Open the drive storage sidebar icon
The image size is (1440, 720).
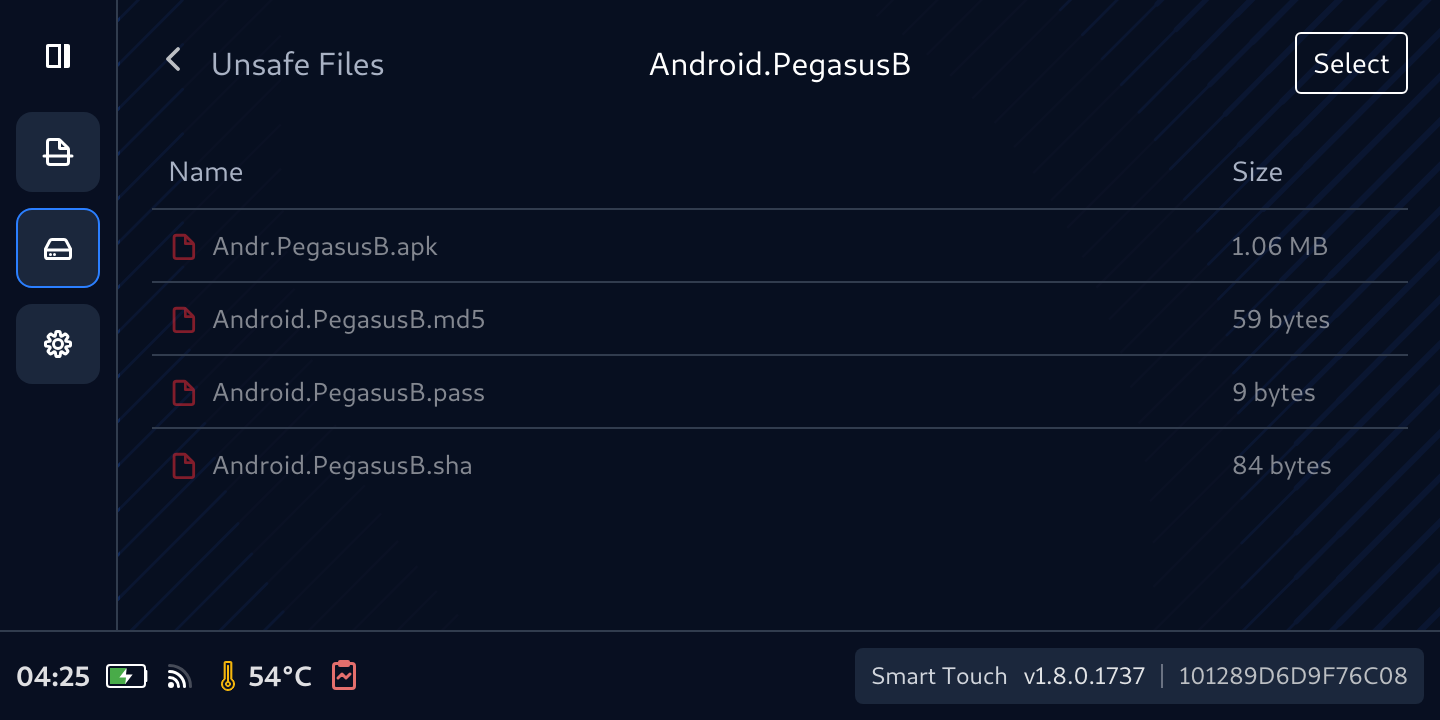[x=58, y=248]
